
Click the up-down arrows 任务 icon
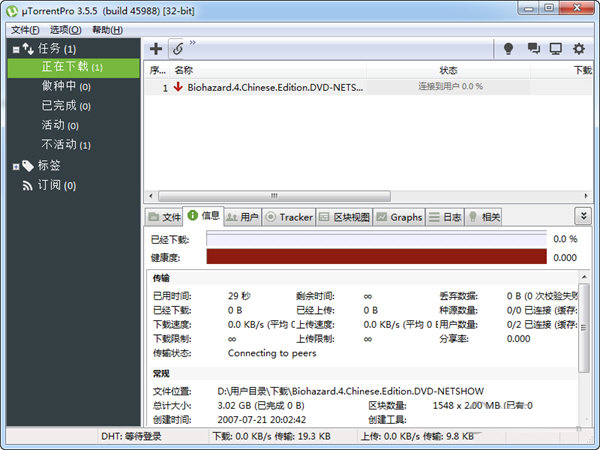click(x=28, y=49)
